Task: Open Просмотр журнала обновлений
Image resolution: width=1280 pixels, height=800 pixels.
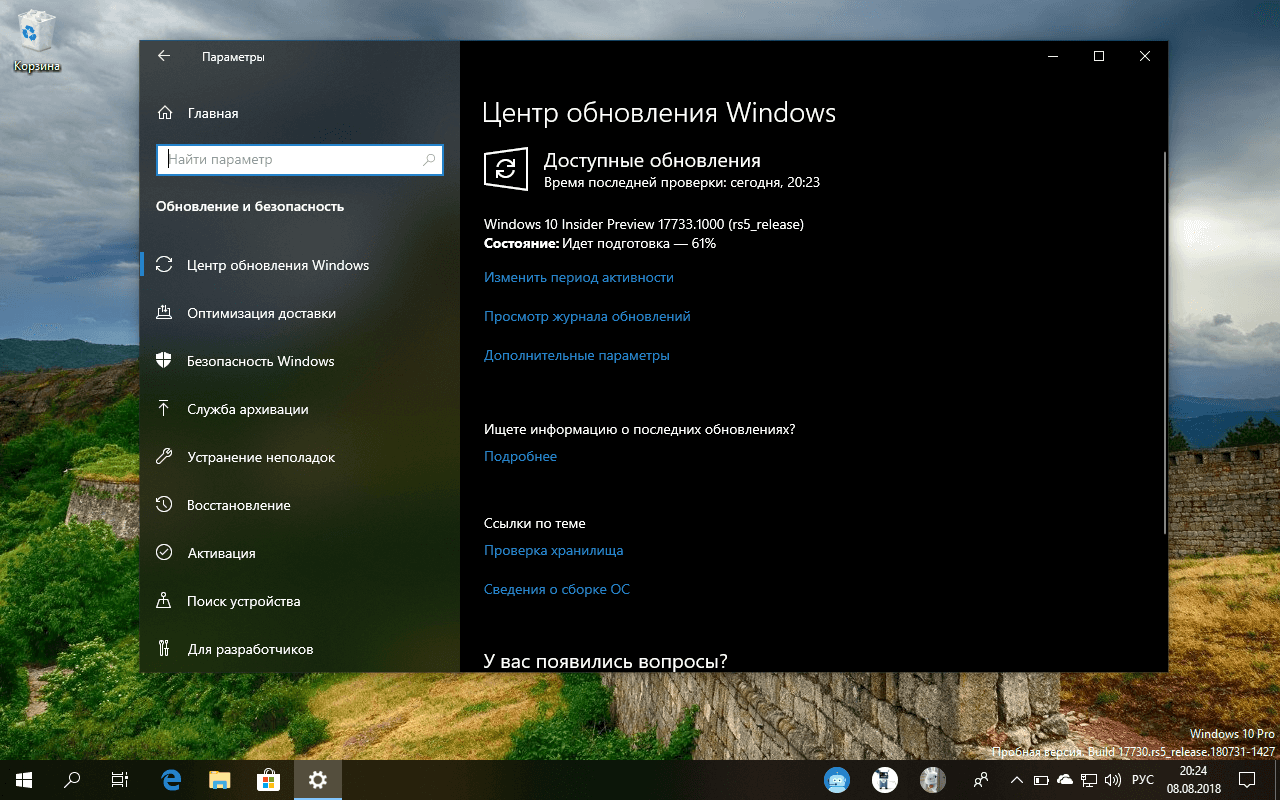Action: (x=586, y=316)
